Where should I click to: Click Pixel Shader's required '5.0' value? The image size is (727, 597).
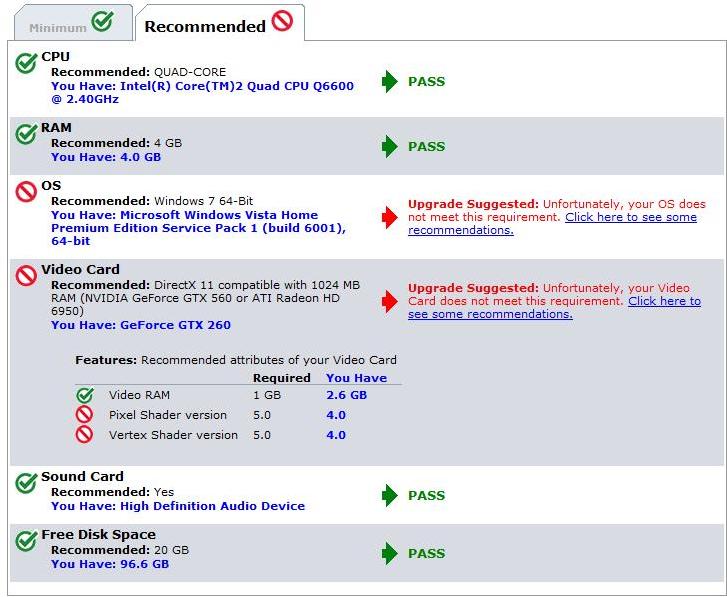click(262, 415)
